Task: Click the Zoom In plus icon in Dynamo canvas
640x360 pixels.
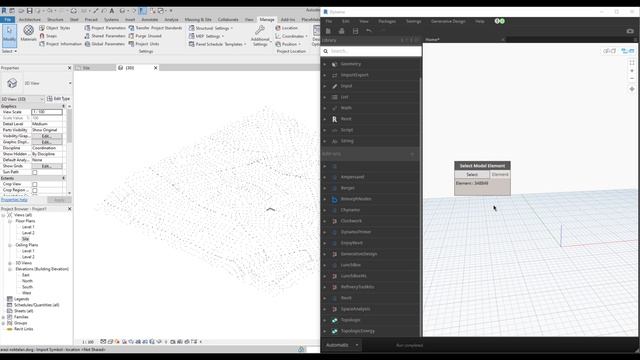Action: tap(632, 71)
